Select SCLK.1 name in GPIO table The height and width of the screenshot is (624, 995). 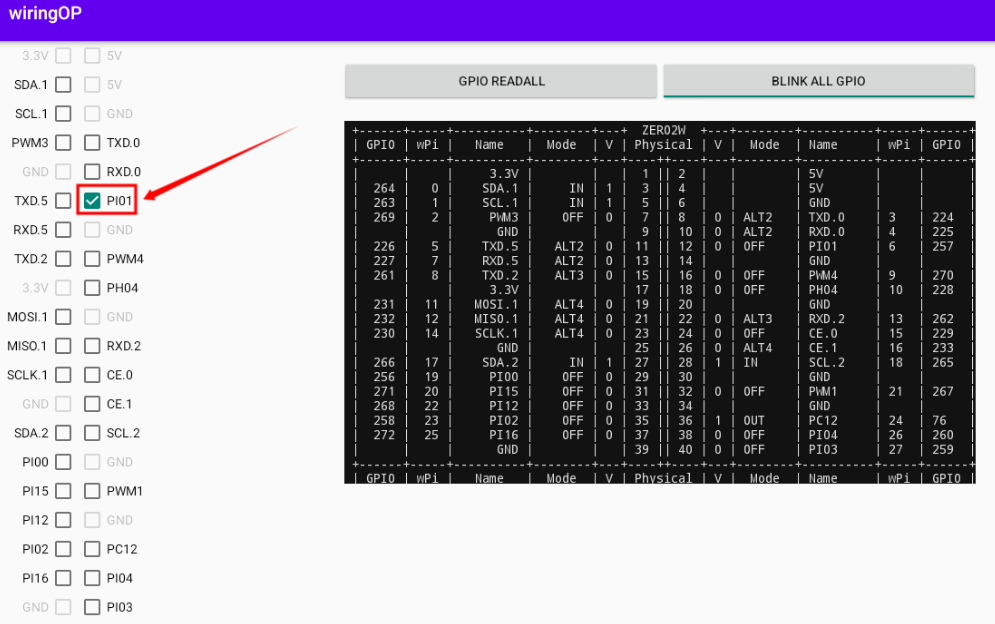click(x=496, y=334)
